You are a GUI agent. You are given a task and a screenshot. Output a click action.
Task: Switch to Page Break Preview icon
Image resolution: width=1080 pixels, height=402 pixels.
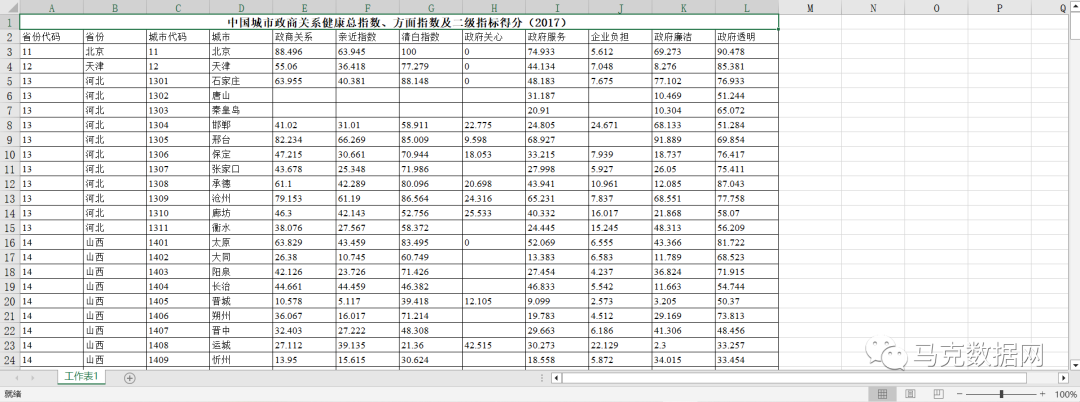pyautogui.click(x=937, y=394)
